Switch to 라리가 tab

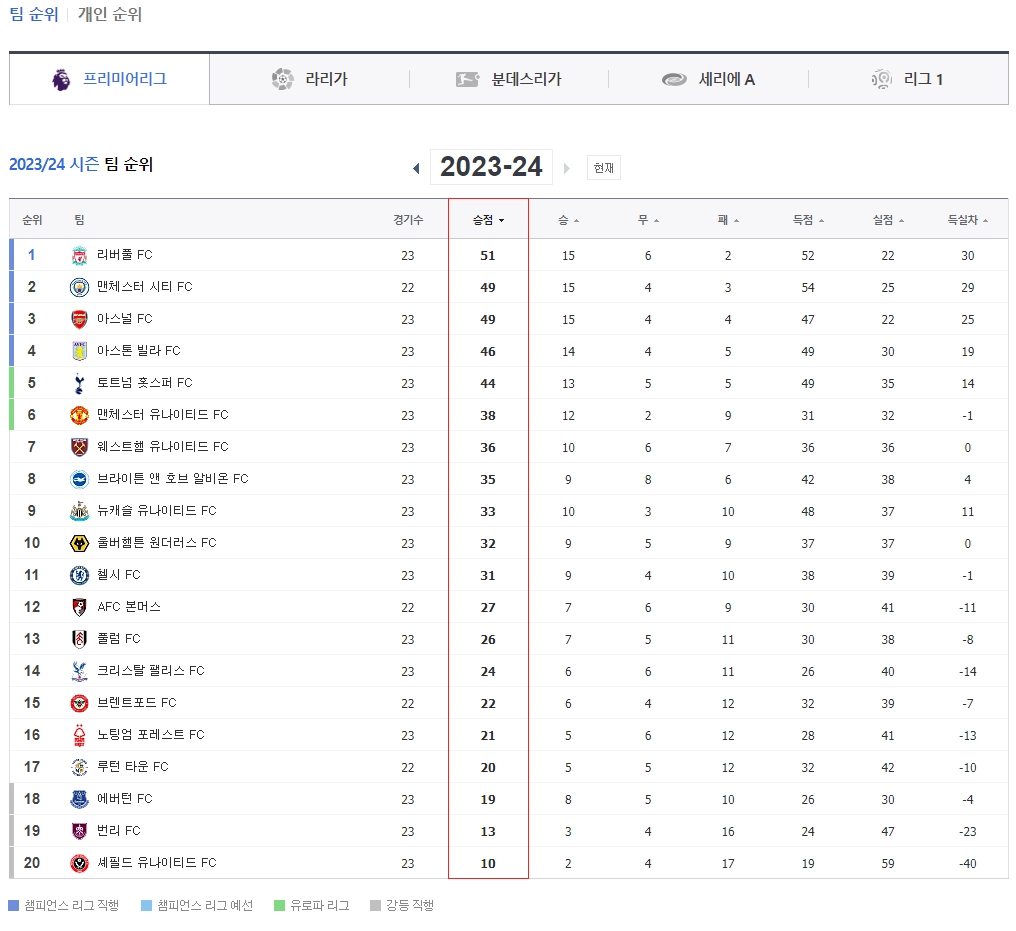[x=309, y=79]
